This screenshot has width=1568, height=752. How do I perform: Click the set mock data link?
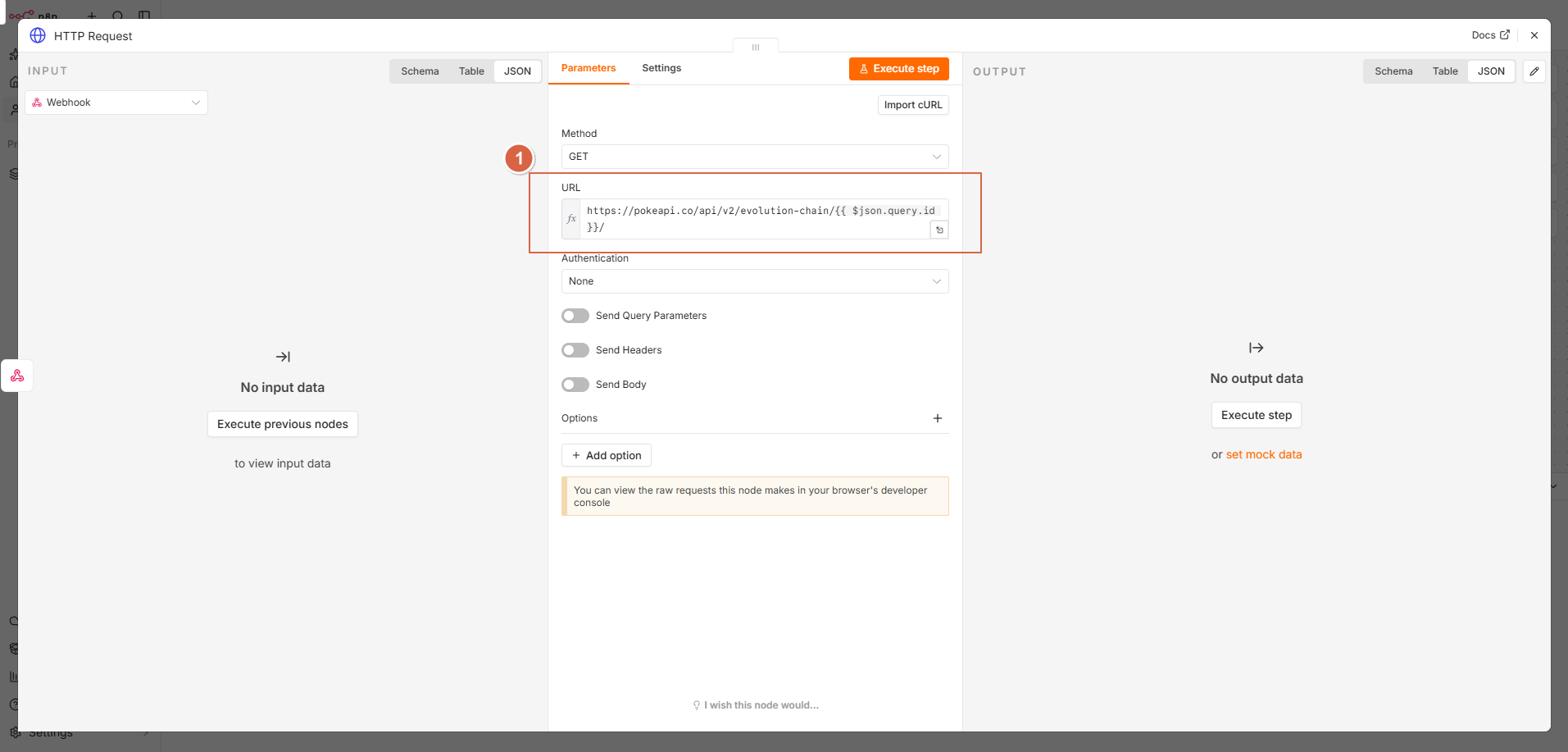coord(1264,454)
